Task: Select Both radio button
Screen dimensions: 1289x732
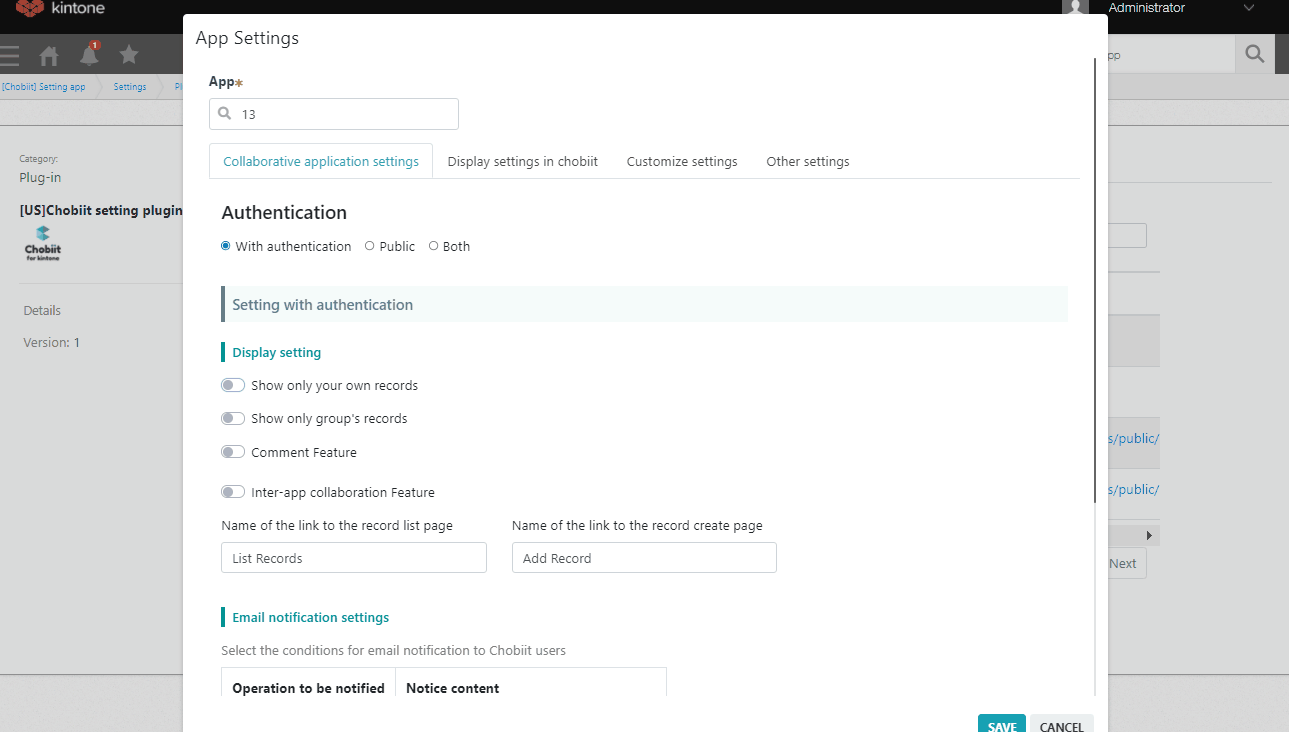Action: 434,246
